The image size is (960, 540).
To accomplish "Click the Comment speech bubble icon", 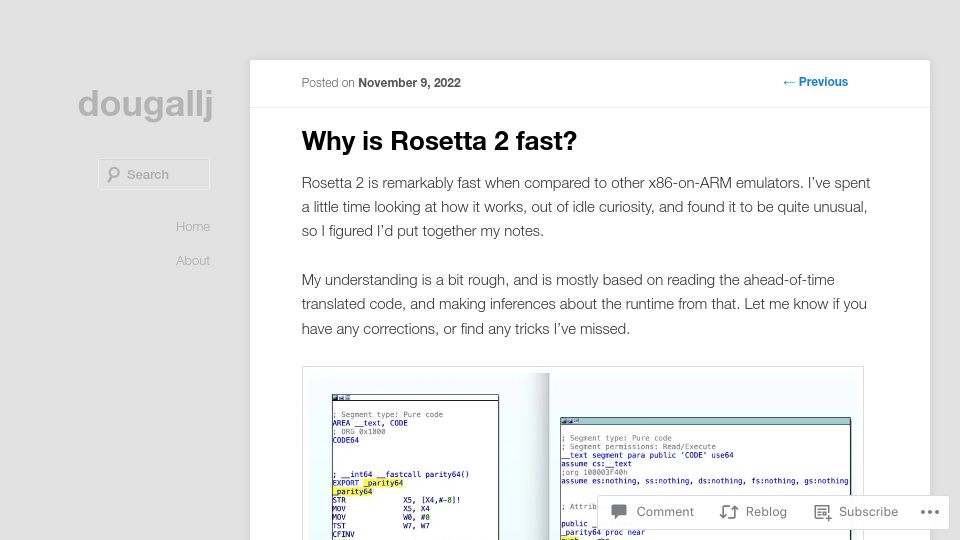I will pos(619,511).
